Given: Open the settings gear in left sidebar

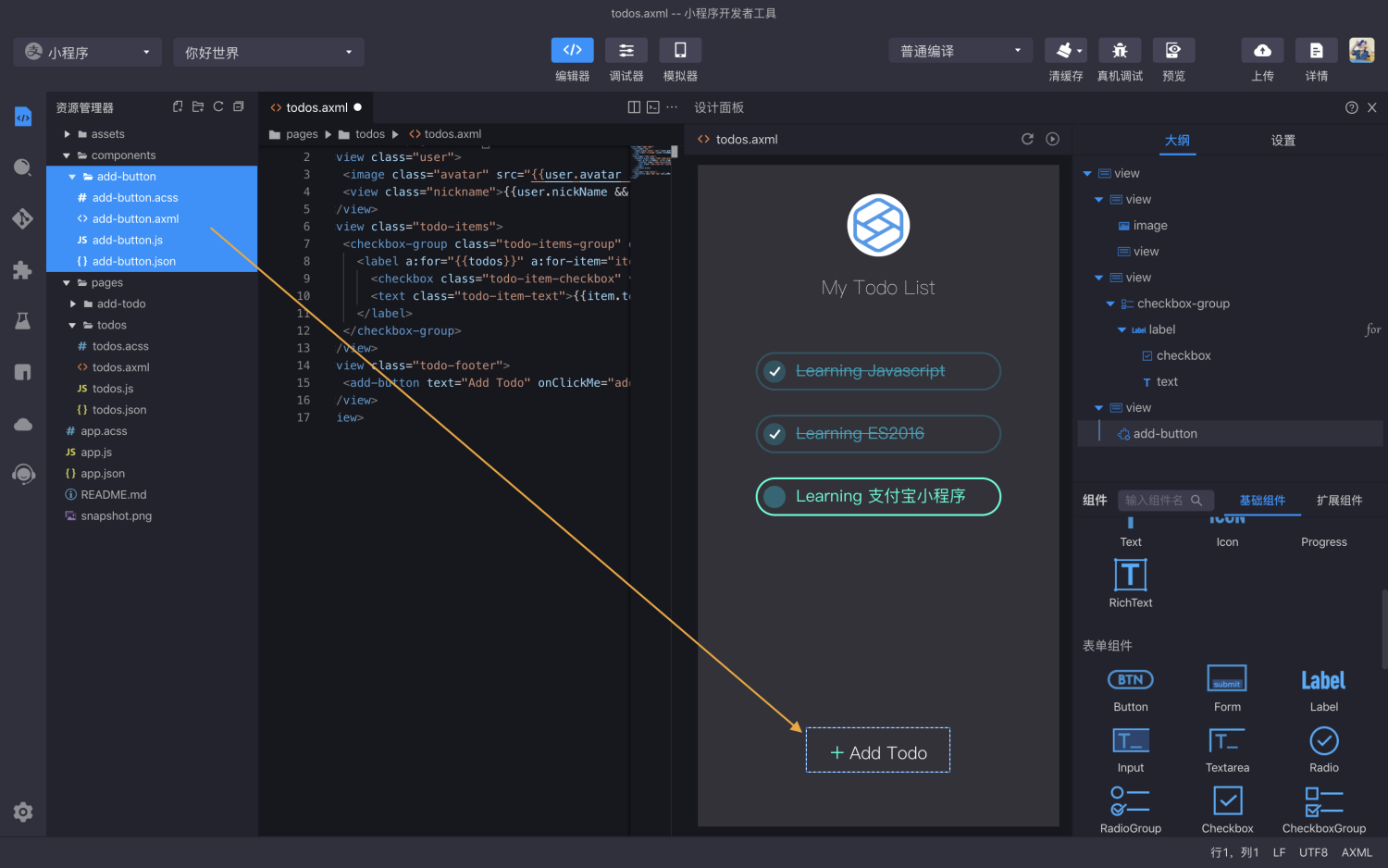Looking at the screenshot, I should (x=23, y=812).
